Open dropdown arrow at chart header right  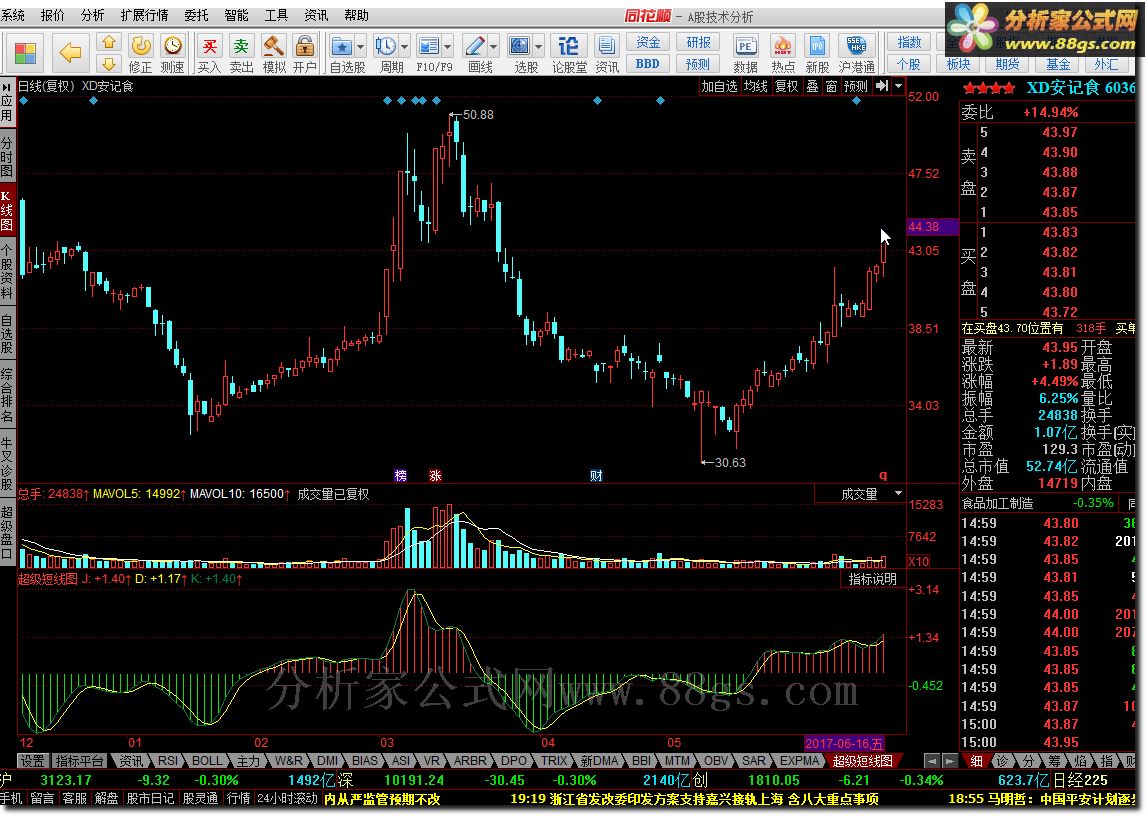(x=898, y=86)
